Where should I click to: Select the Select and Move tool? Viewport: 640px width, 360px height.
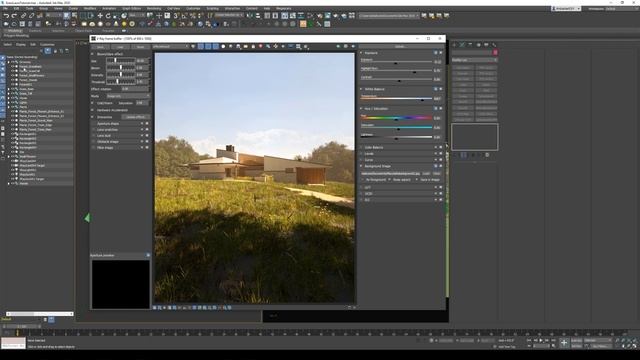(100, 16)
